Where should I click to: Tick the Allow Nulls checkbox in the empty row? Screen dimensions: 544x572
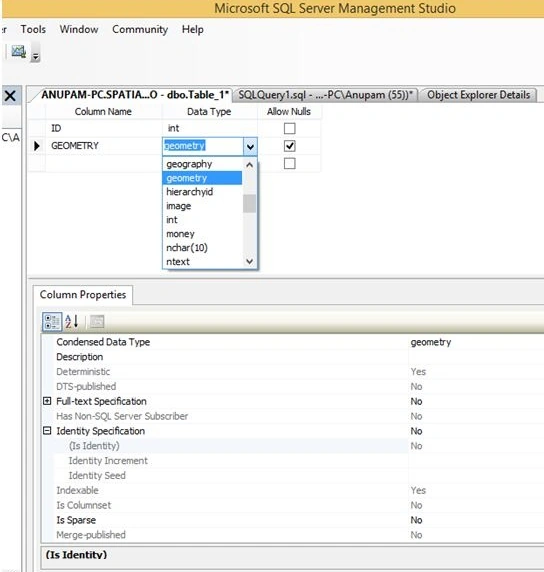point(289,163)
